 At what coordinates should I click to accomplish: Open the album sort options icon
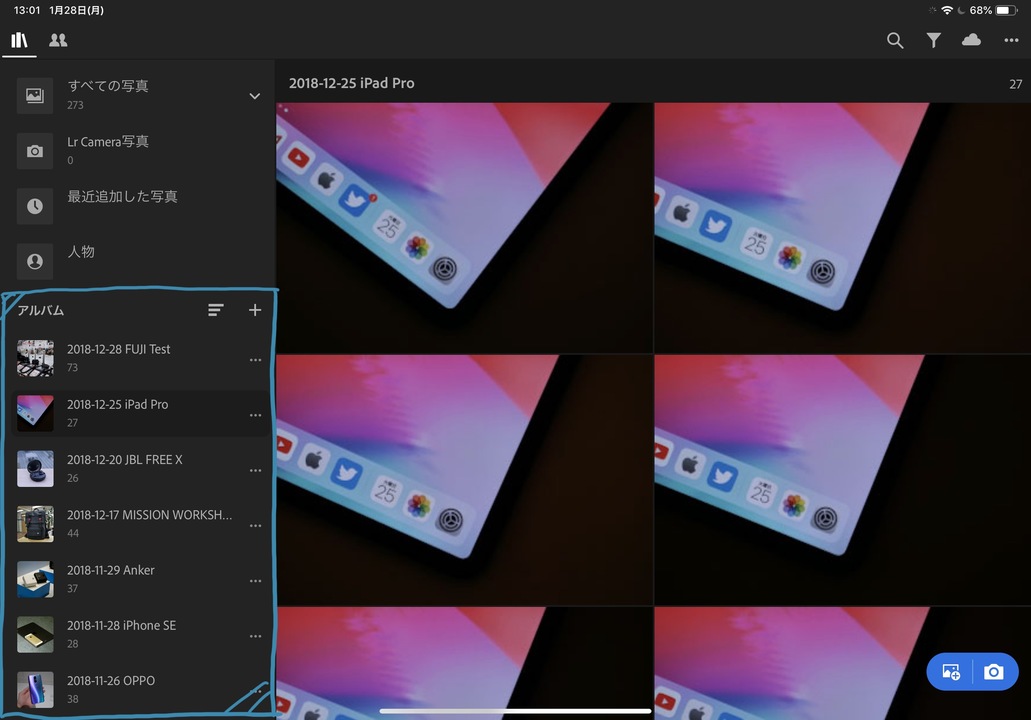[216, 310]
